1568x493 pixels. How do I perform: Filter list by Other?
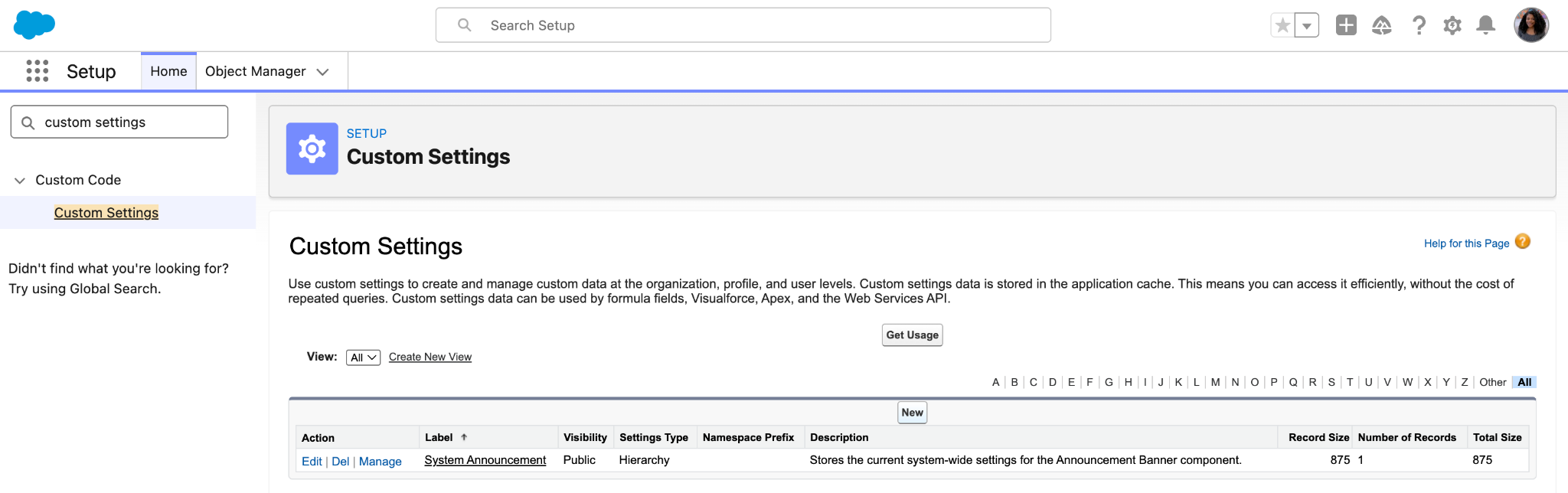(1493, 382)
